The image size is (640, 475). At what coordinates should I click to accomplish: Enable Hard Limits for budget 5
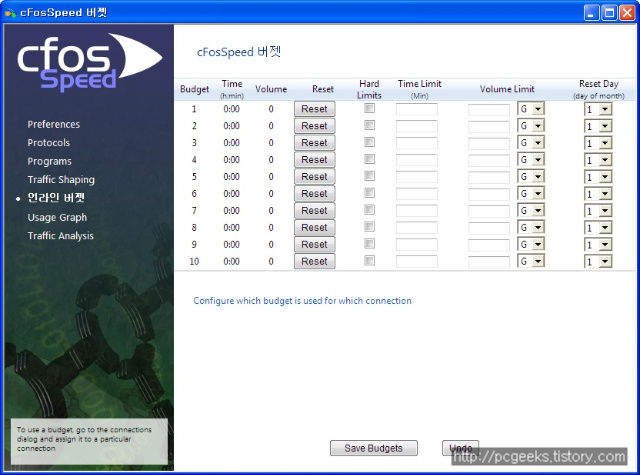click(369, 176)
